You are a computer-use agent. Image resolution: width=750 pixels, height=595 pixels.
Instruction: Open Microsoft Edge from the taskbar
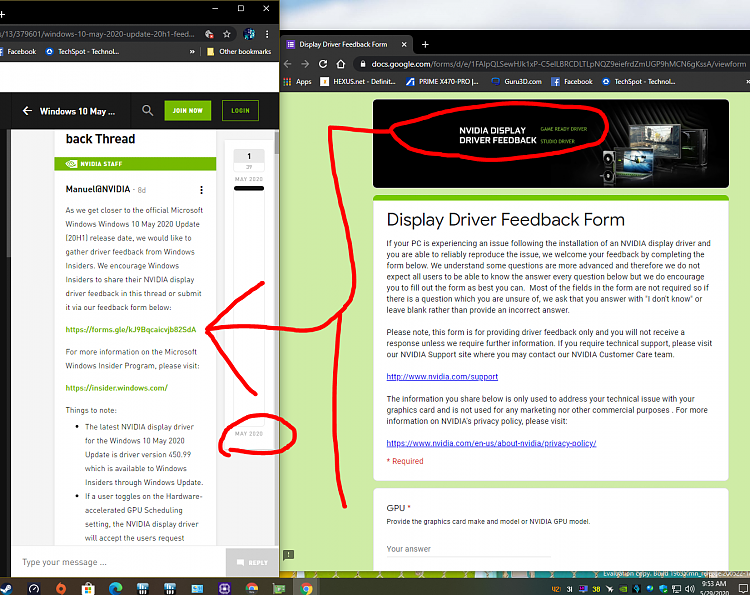[115, 589]
